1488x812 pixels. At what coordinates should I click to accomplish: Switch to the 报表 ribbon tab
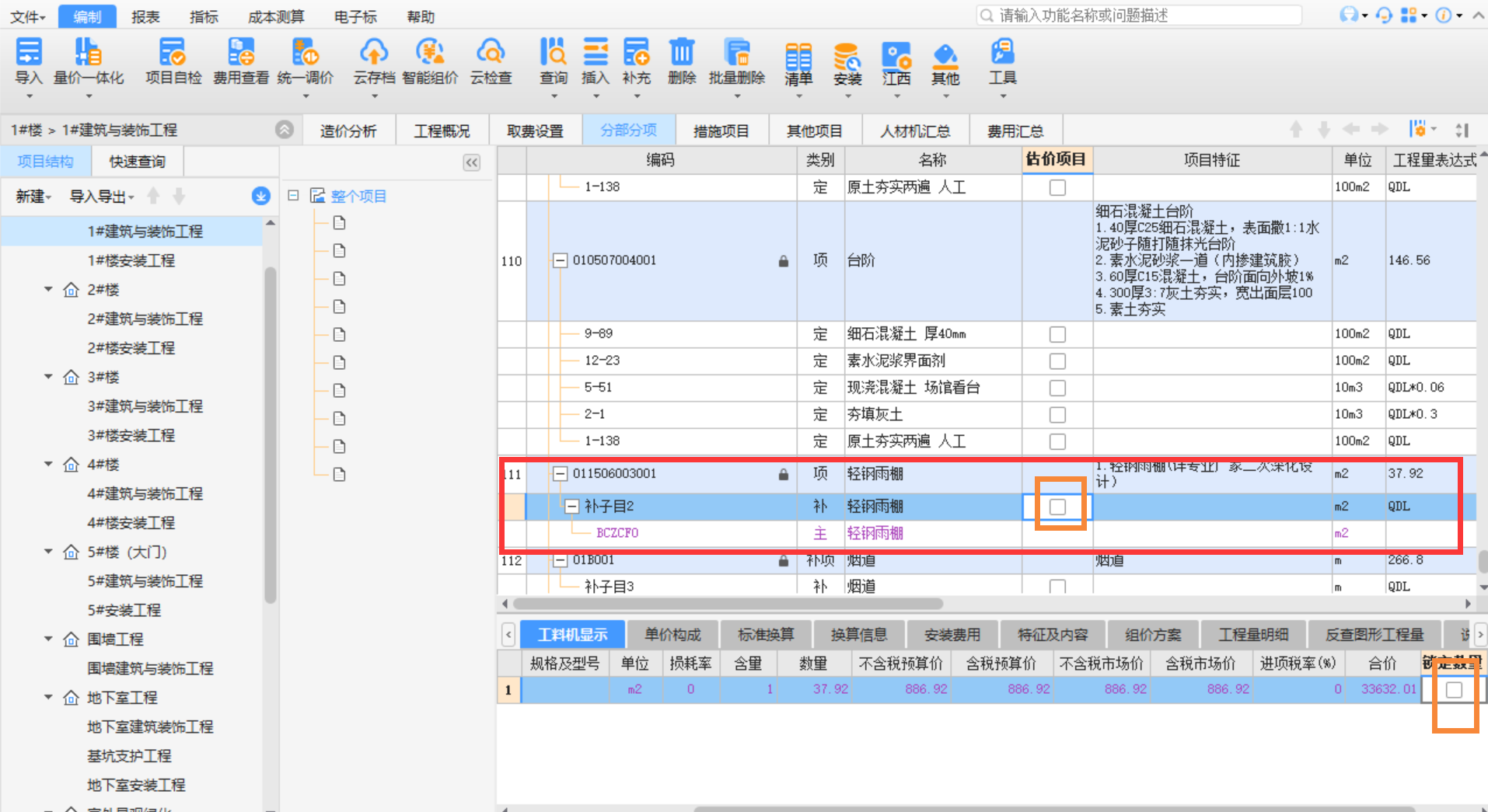coord(145,16)
